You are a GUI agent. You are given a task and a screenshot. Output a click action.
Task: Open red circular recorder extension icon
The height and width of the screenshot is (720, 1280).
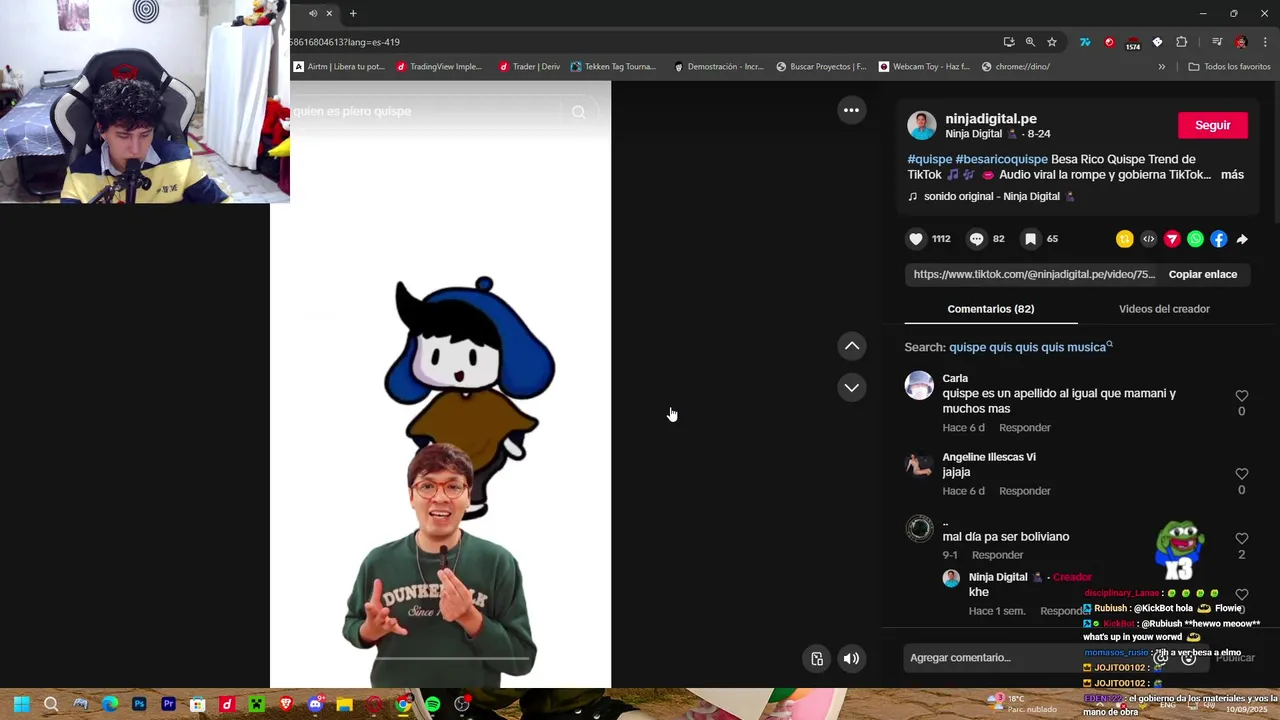pyautogui.click(x=1109, y=42)
